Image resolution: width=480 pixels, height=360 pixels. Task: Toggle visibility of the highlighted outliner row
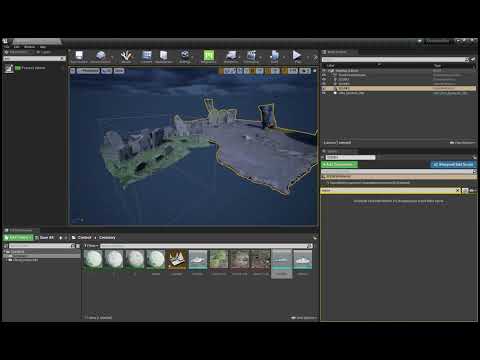324,88
